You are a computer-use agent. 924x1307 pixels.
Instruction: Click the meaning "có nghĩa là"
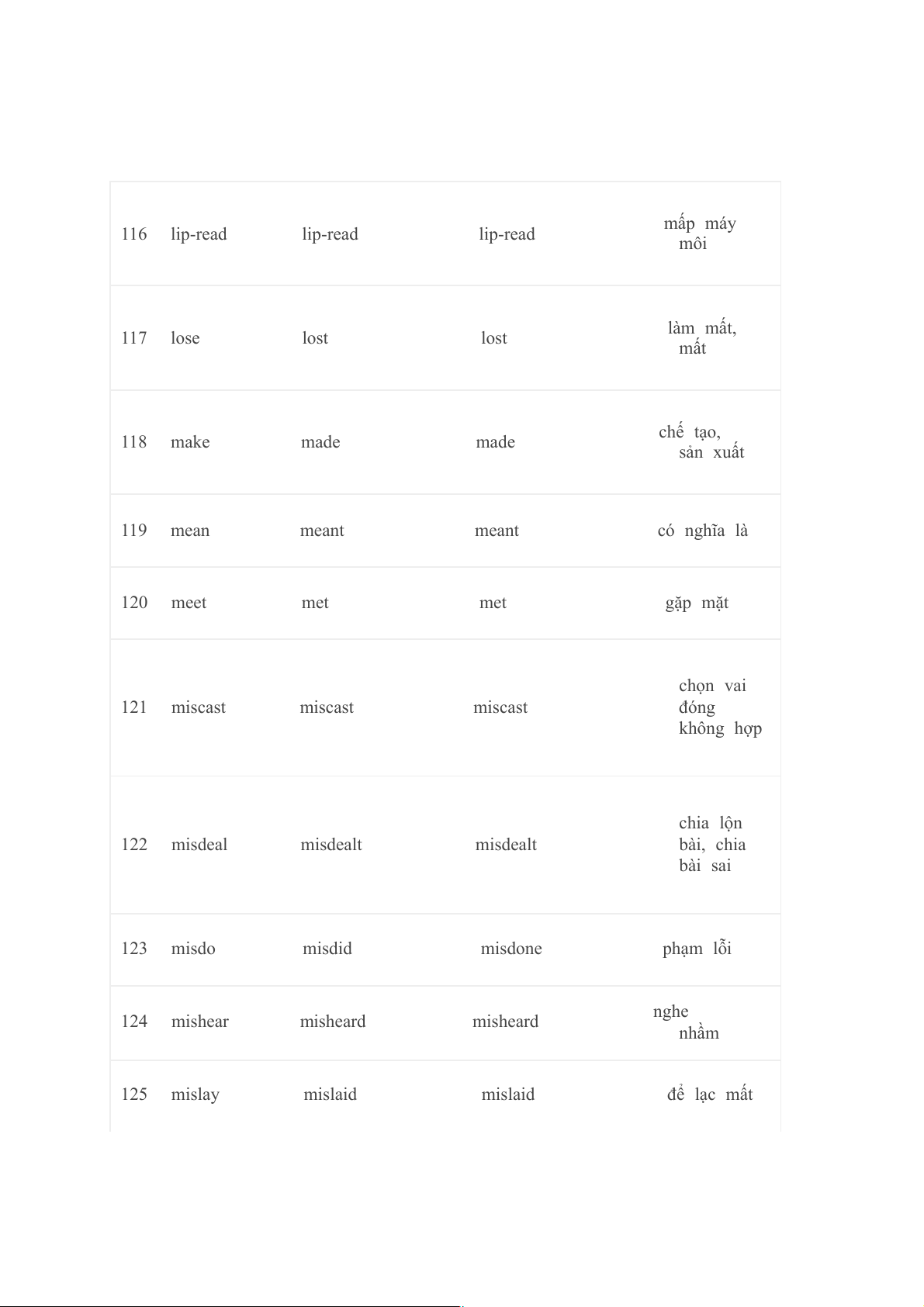(702, 531)
